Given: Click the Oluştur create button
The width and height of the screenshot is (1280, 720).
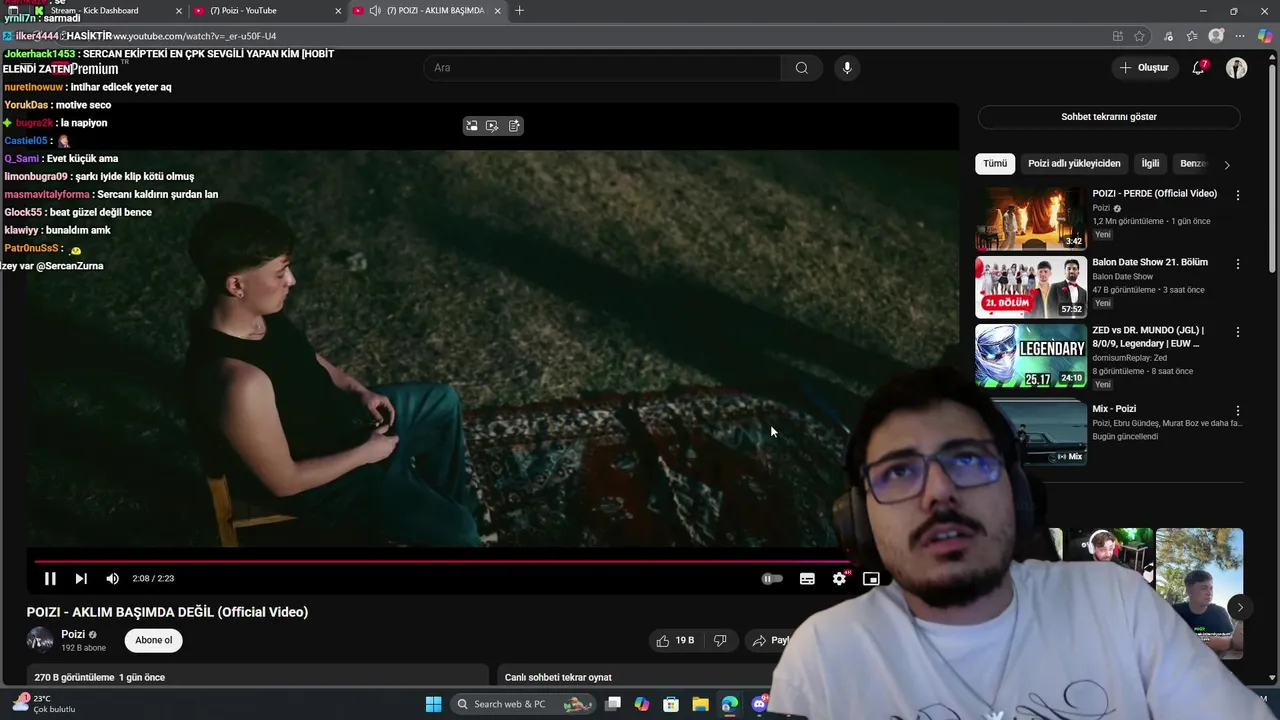Looking at the screenshot, I should point(1144,68).
